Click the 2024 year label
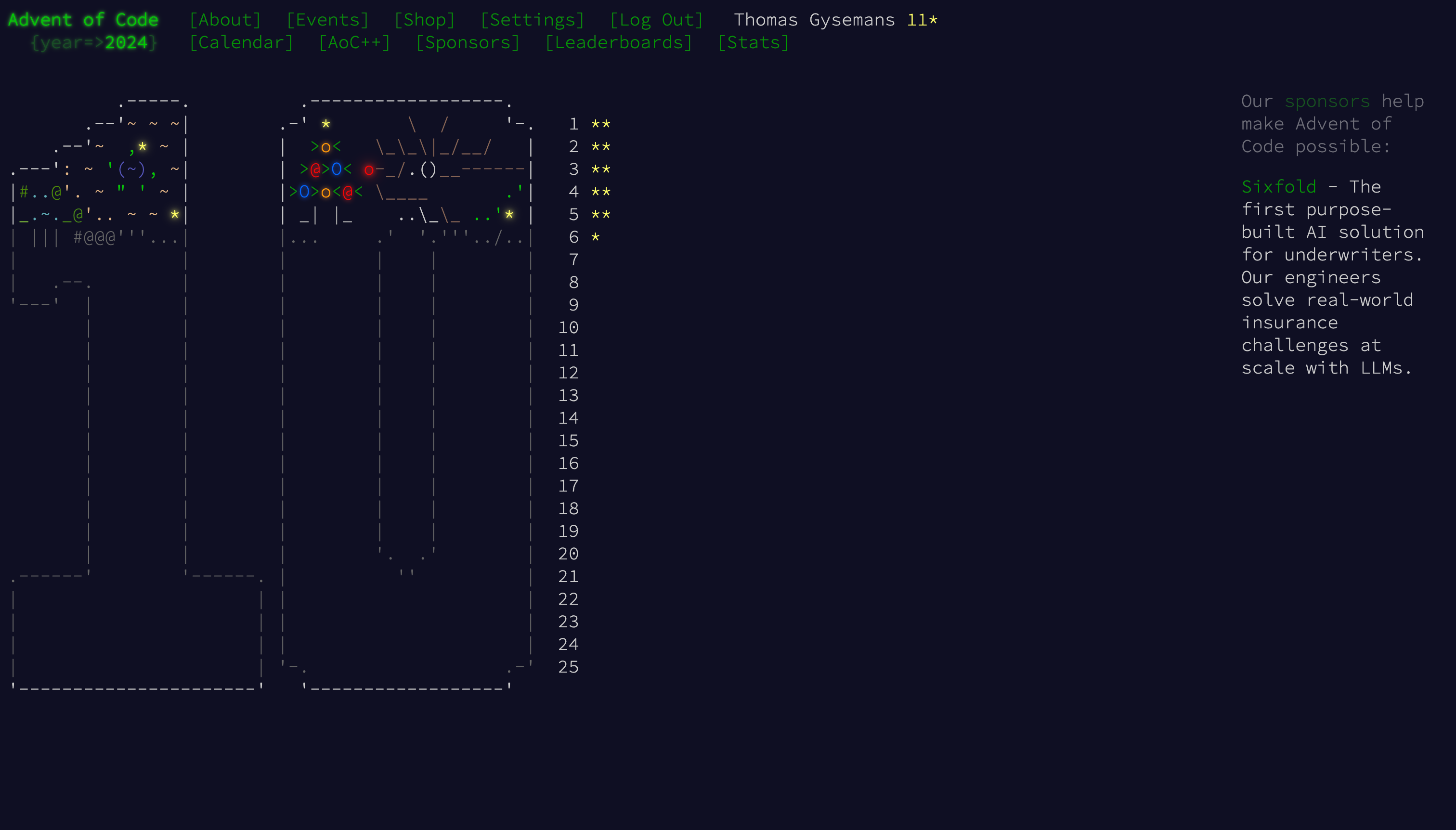1456x830 pixels. (x=126, y=43)
